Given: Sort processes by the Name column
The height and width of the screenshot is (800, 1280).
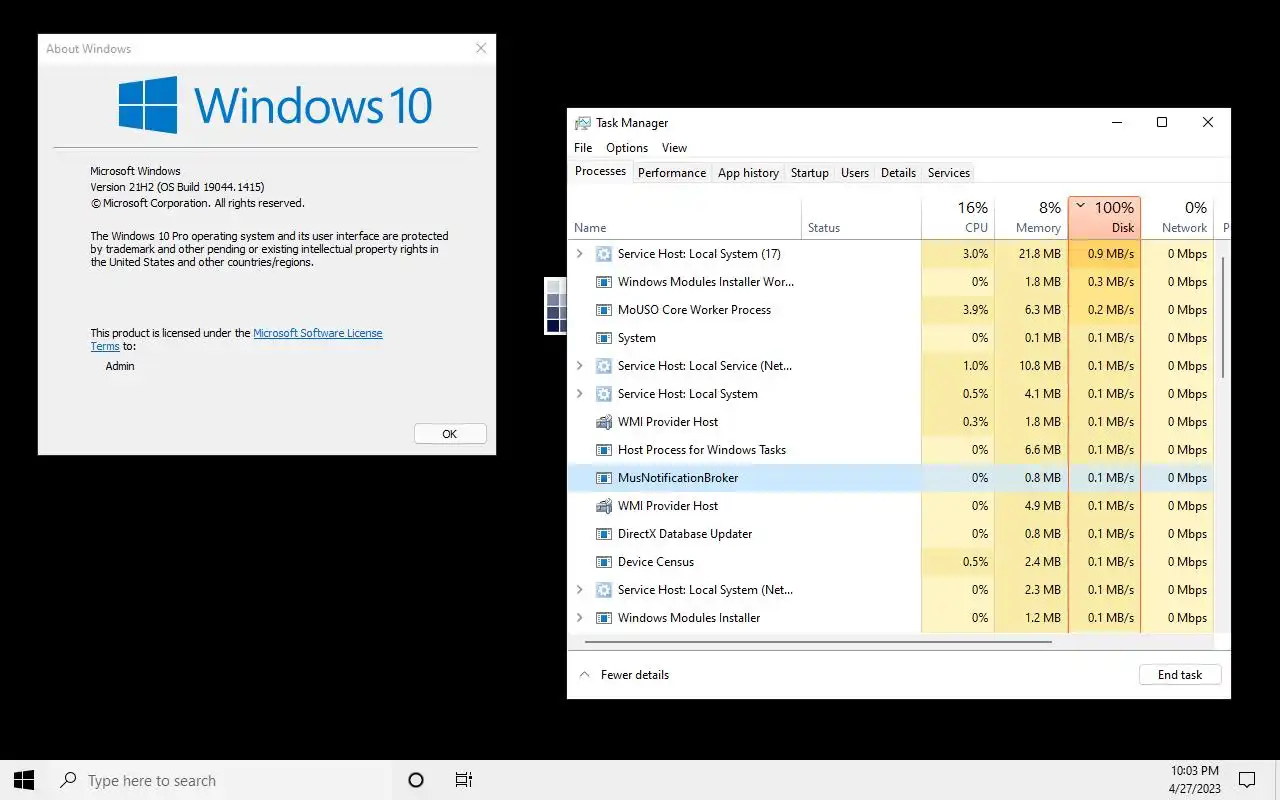Looking at the screenshot, I should [685, 218].
